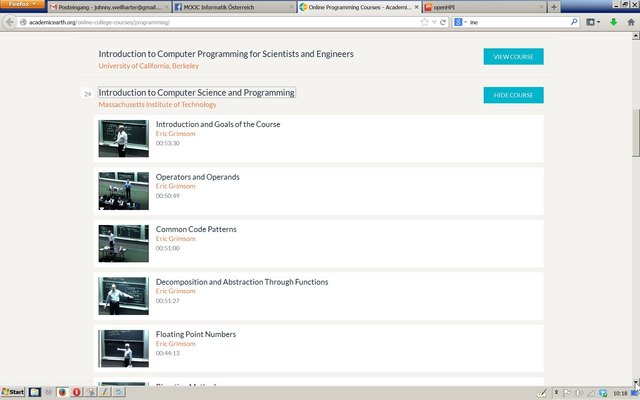Bookmark this page with star icon

pyautogui.click(x=424, y=22)
